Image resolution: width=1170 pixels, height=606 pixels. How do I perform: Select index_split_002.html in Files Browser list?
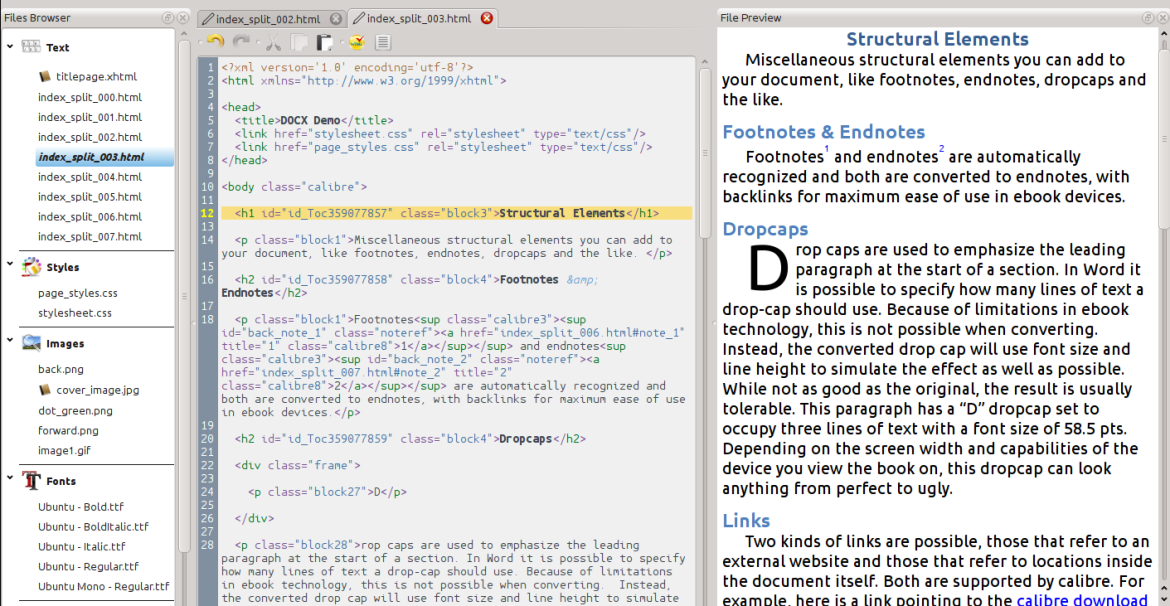[x=90, y=137]
